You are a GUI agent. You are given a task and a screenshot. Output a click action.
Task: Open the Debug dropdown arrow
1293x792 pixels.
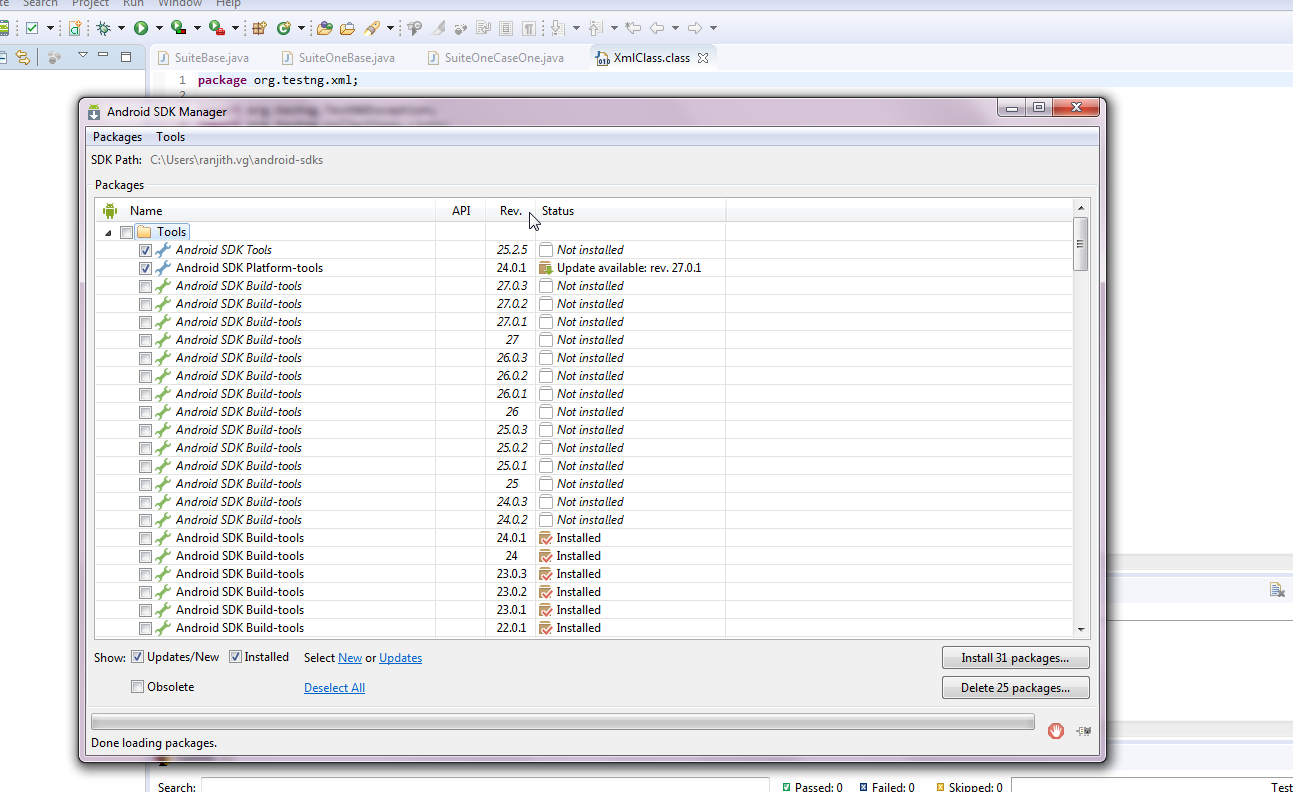121,28
